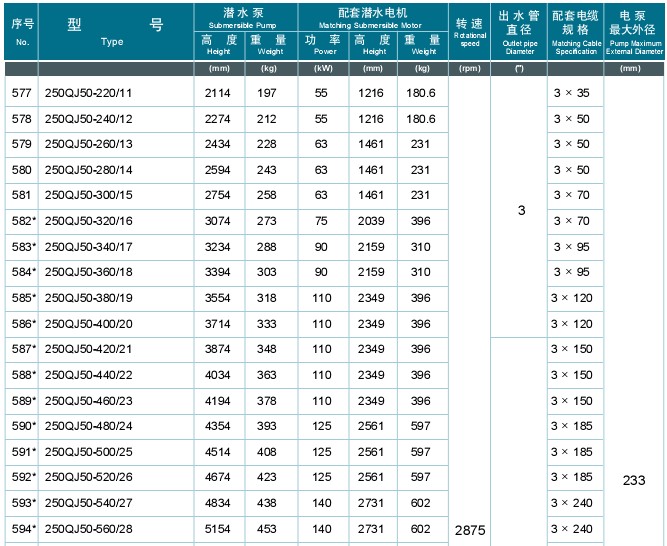
Task: Click the rotational speed value 2875
Action: (x=469, y=529)
